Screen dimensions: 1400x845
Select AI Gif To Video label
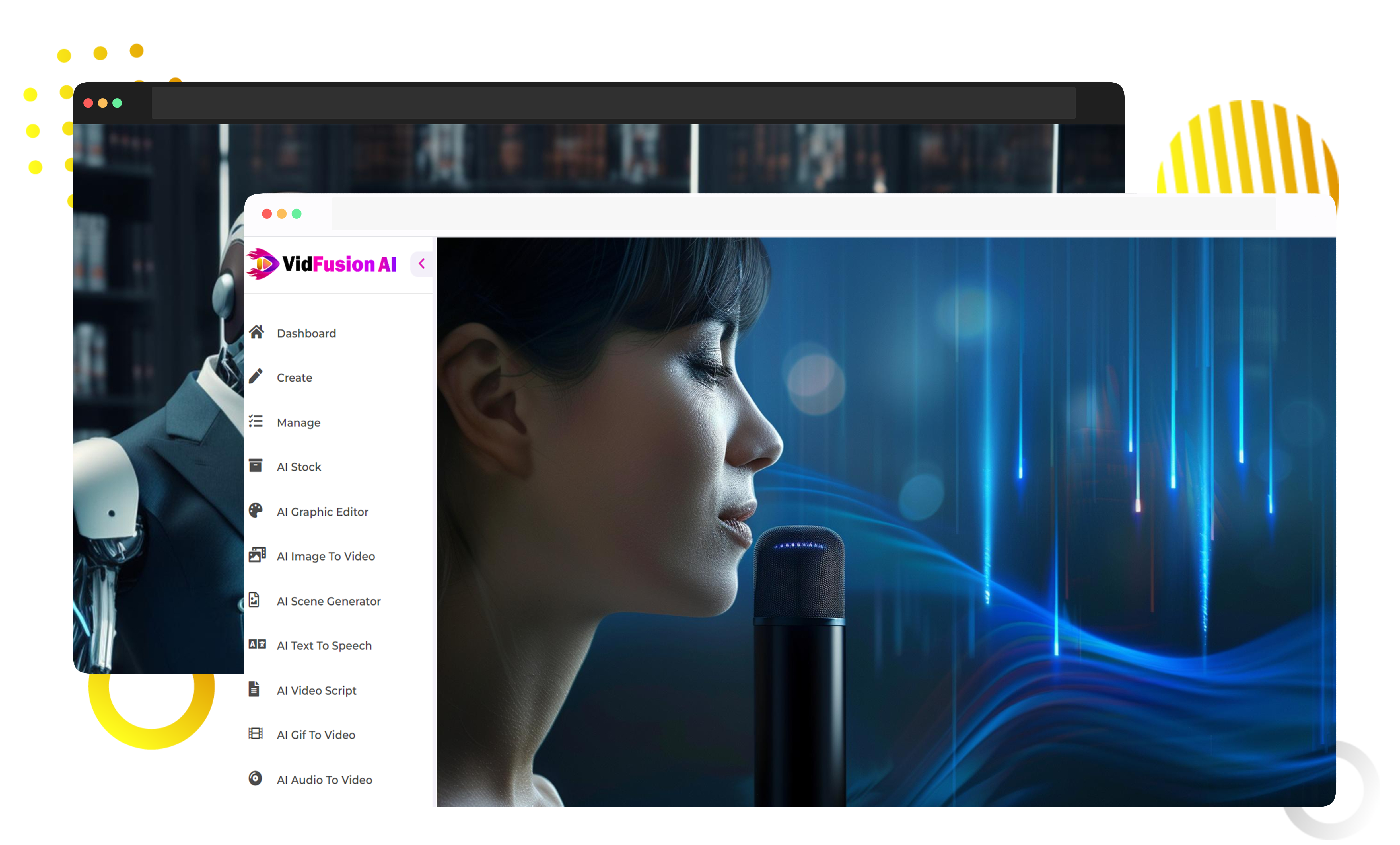pyautogui.click(x=316, y=735)
